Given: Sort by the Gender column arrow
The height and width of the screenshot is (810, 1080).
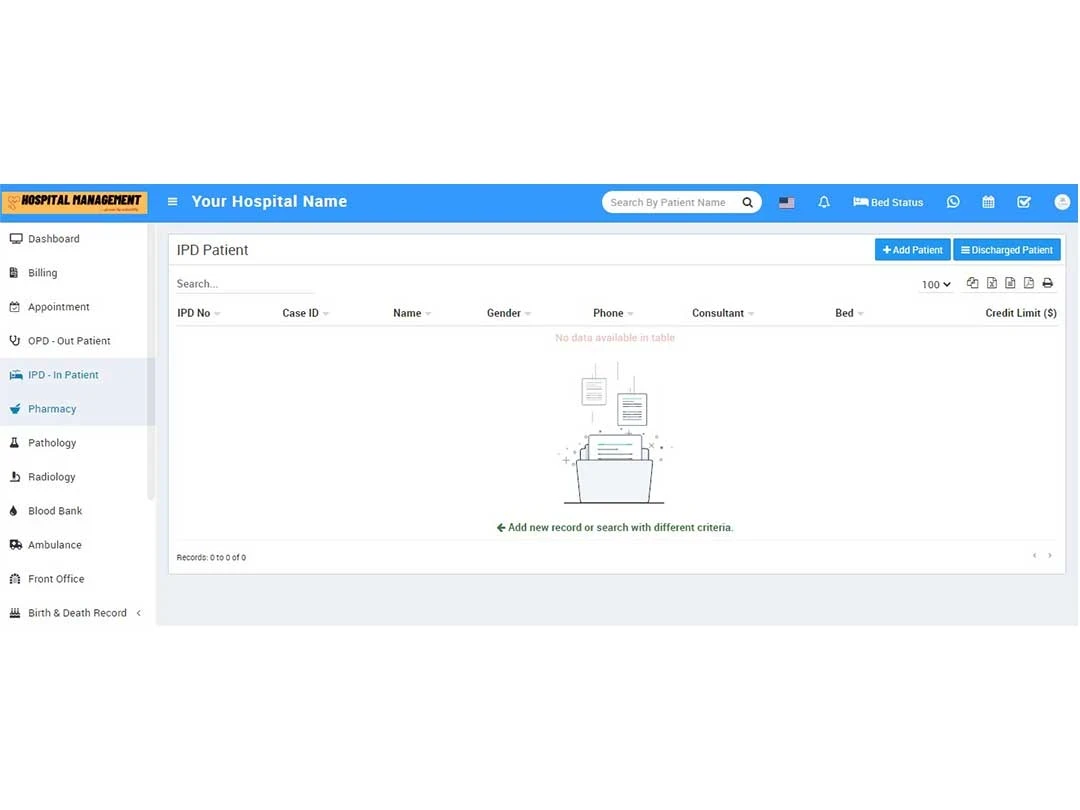Looking at the screenshot, I should [527, 313].
